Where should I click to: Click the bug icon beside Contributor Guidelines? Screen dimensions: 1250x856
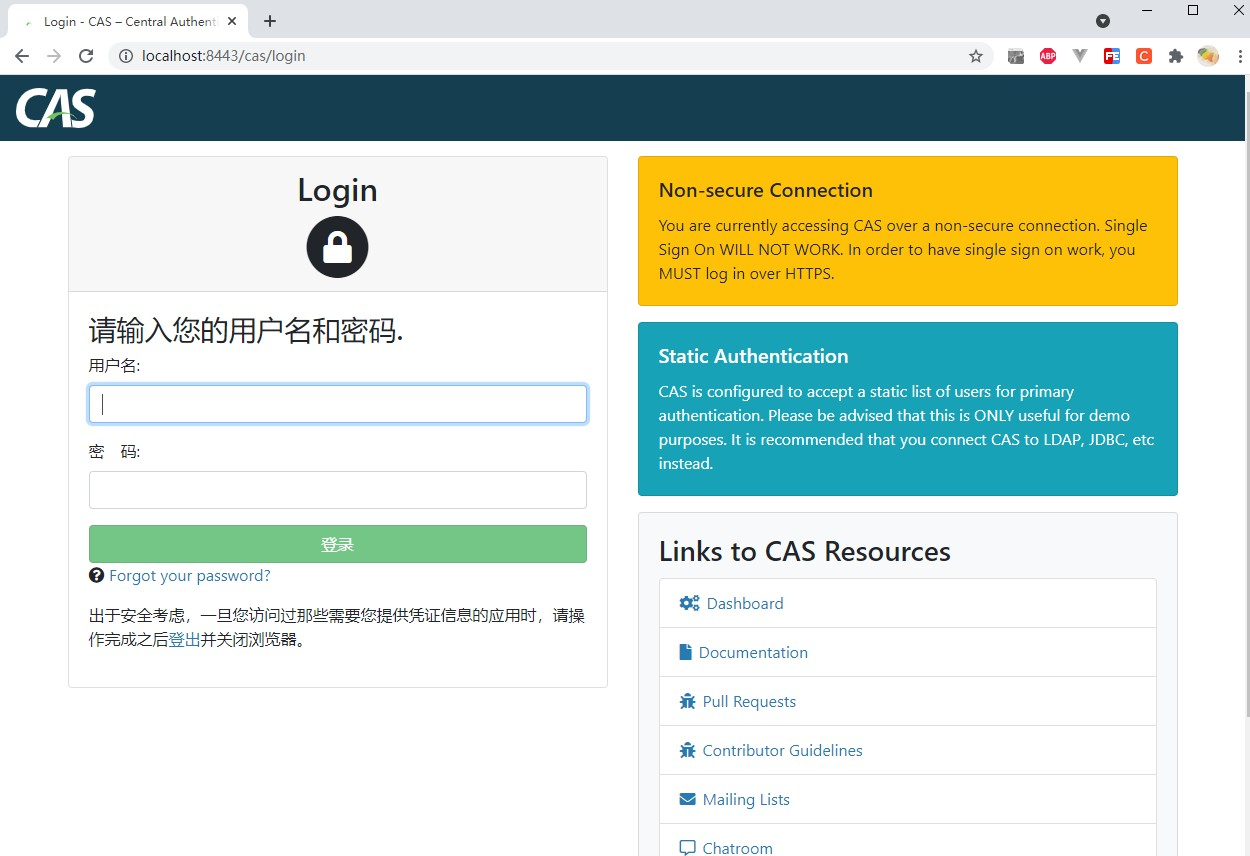[687, 750]
